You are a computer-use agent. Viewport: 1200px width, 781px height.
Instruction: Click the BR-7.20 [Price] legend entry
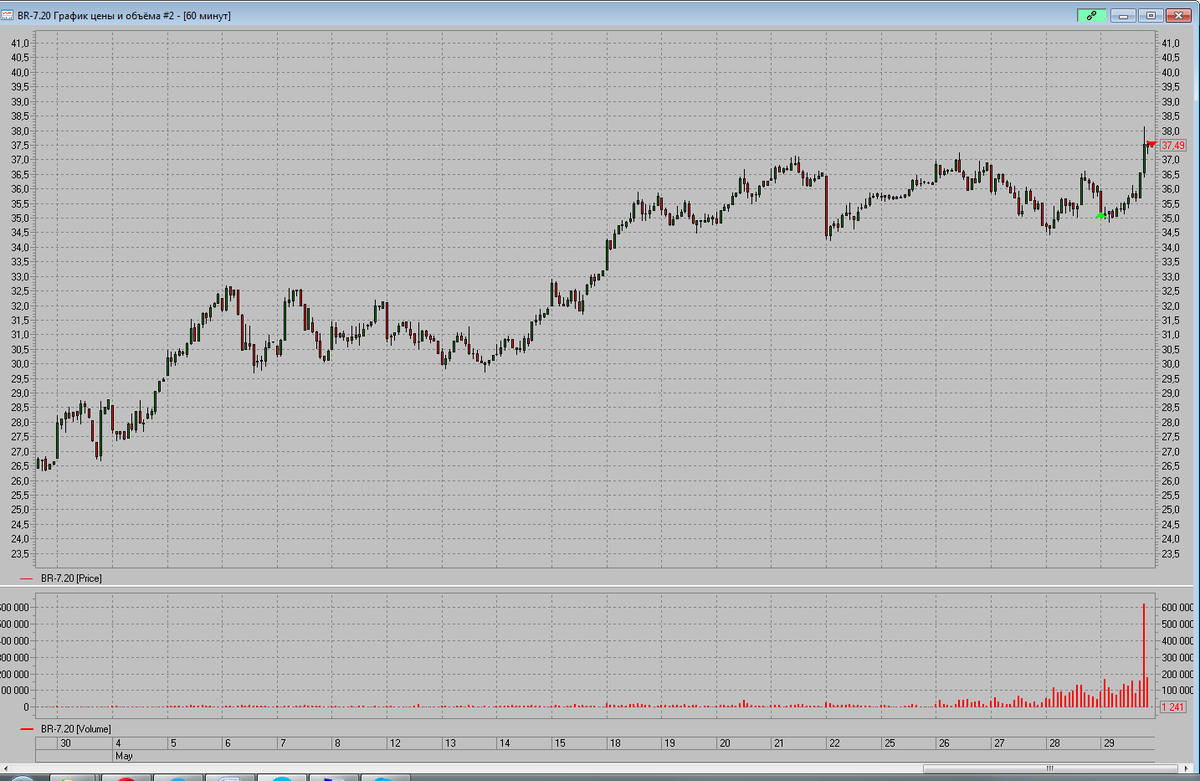69,578
